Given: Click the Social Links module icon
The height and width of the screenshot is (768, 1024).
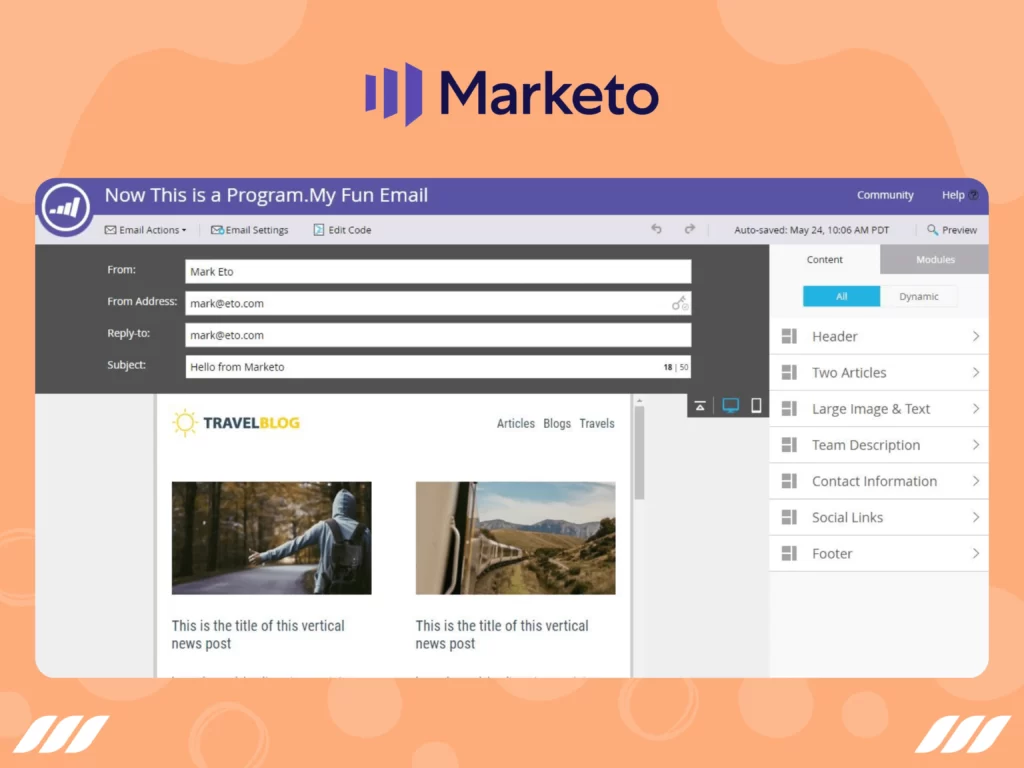Looking at the screenshot, I should click(789, 517).
